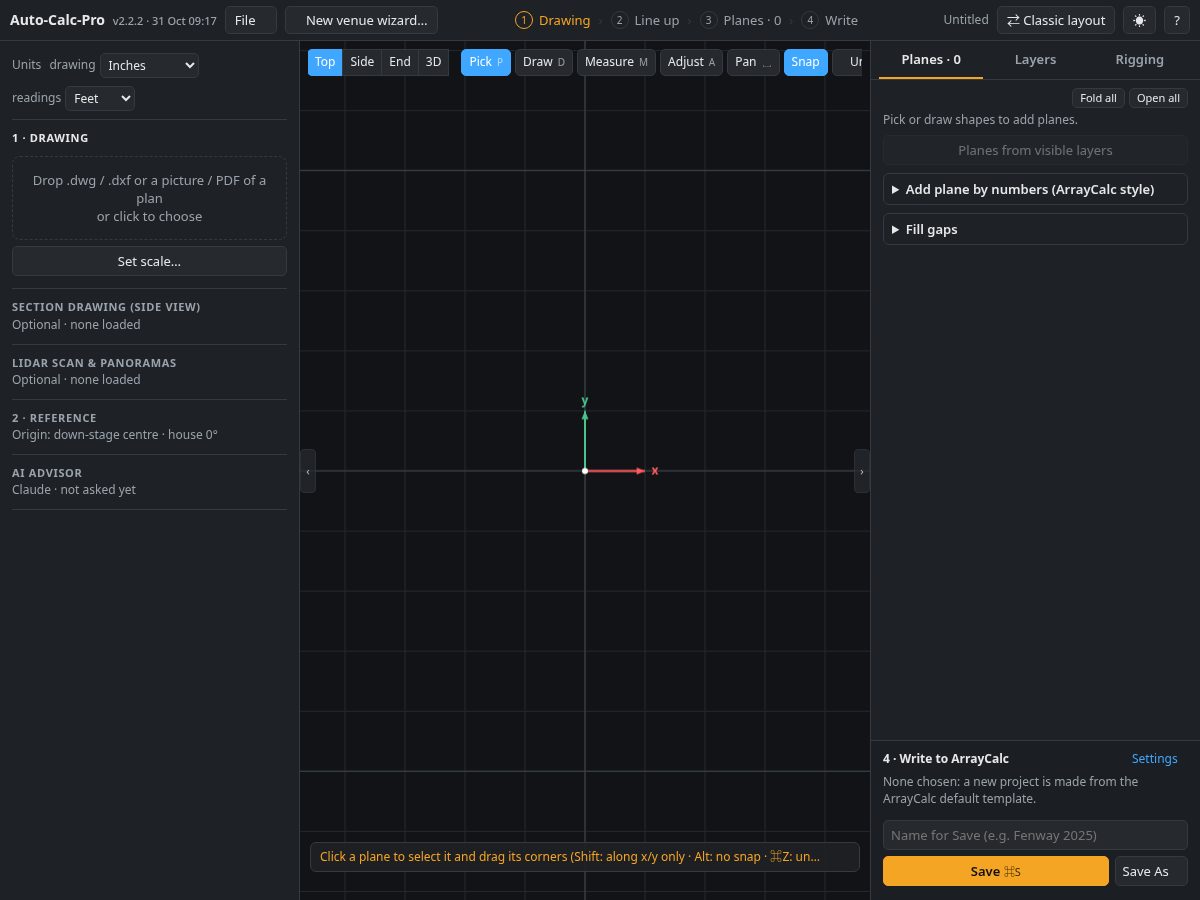
Task: Open Reference origin section
Action: click(149, 426)
